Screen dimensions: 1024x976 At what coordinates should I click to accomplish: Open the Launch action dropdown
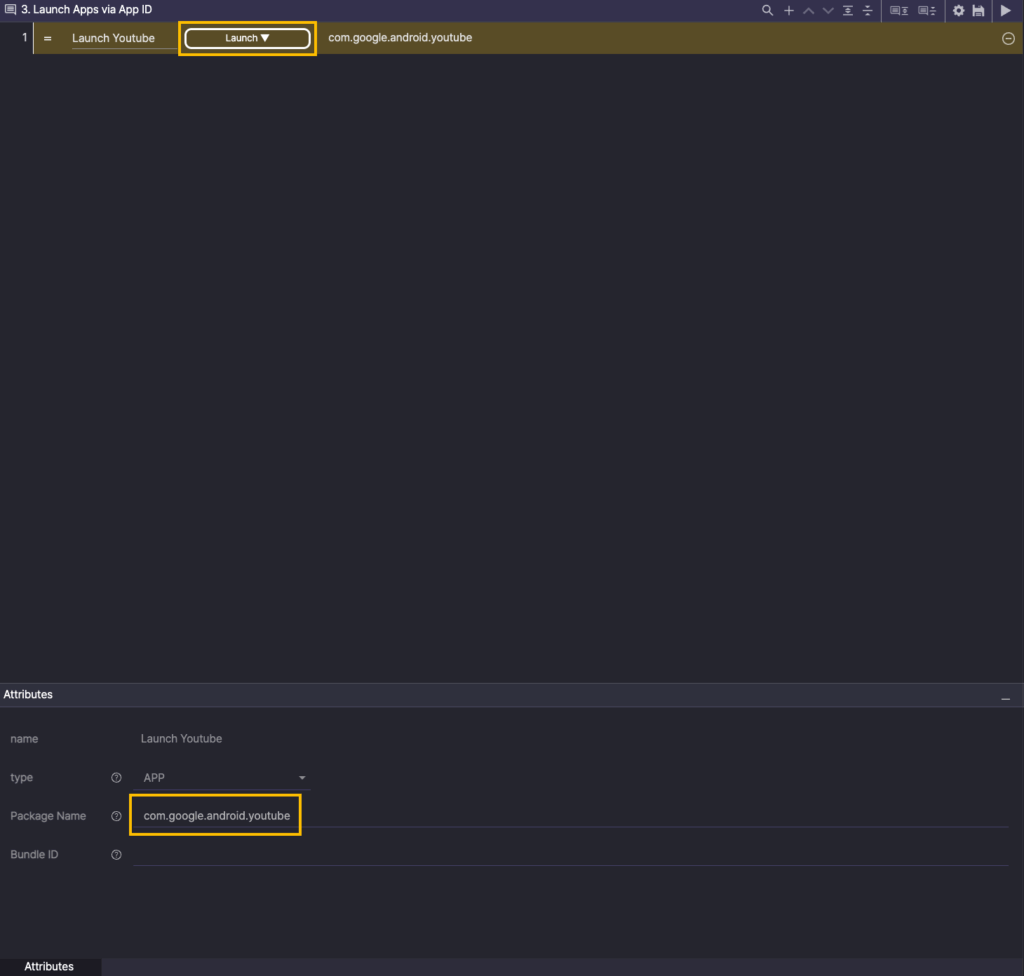(x=247, y=38)
